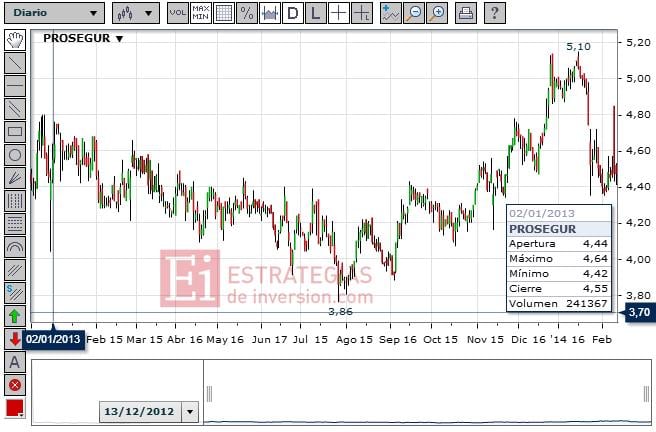Click the Volumen 241367 row
The height and width of the screenshot is (432, 656).
point(559,304)
